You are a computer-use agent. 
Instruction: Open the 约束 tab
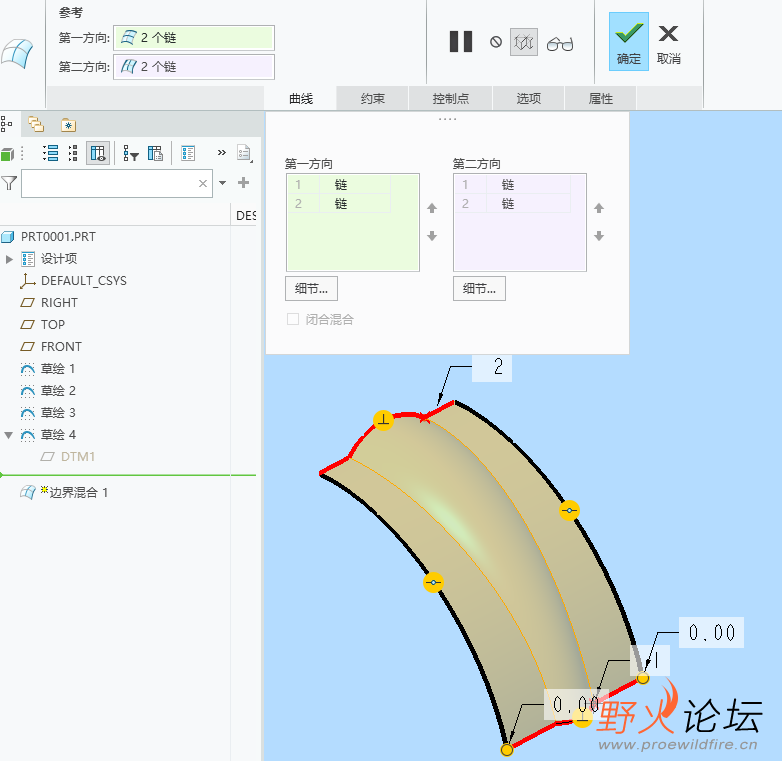click(x=373, y=98)
